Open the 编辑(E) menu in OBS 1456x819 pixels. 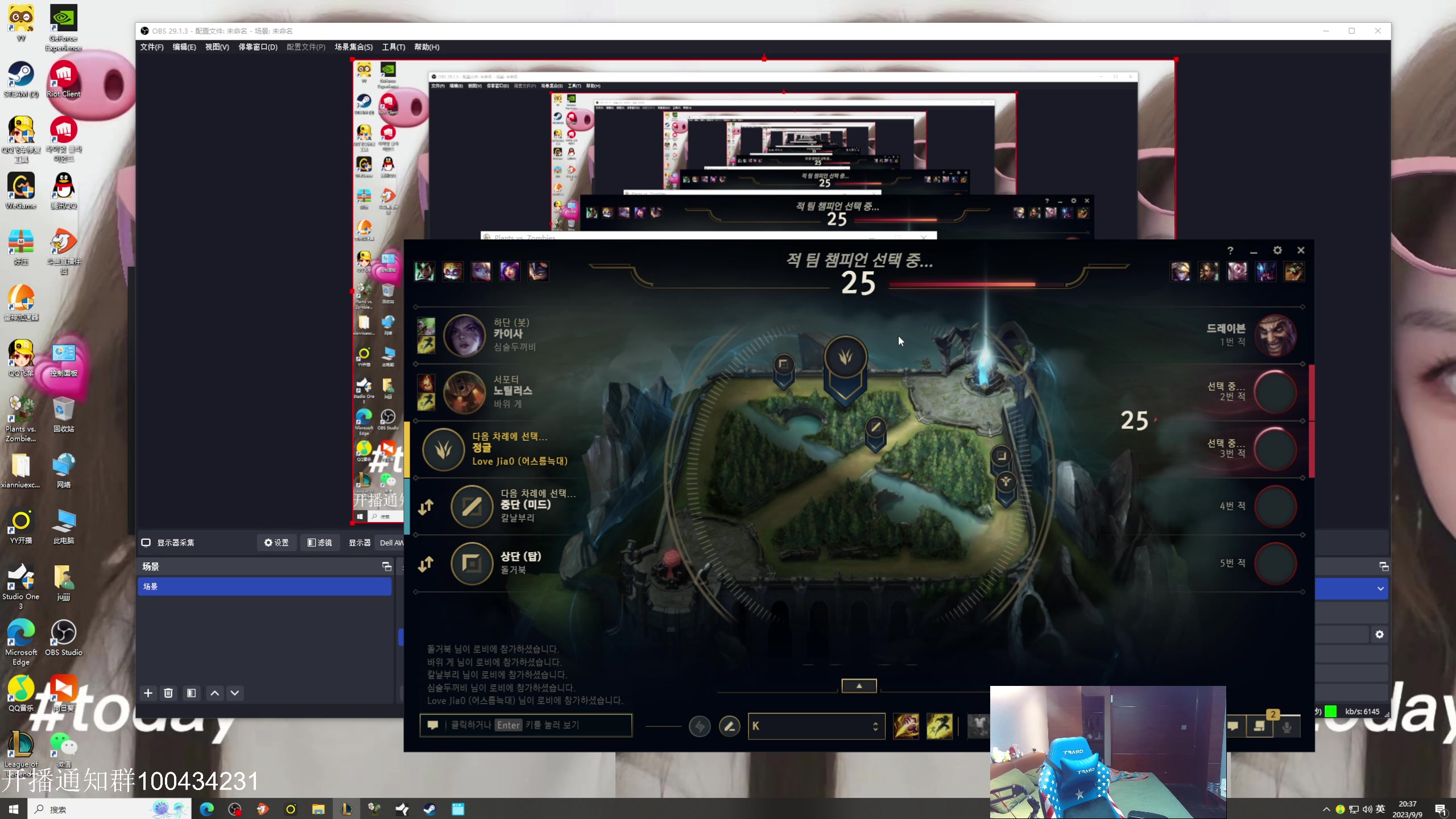(x=184, y=47)
